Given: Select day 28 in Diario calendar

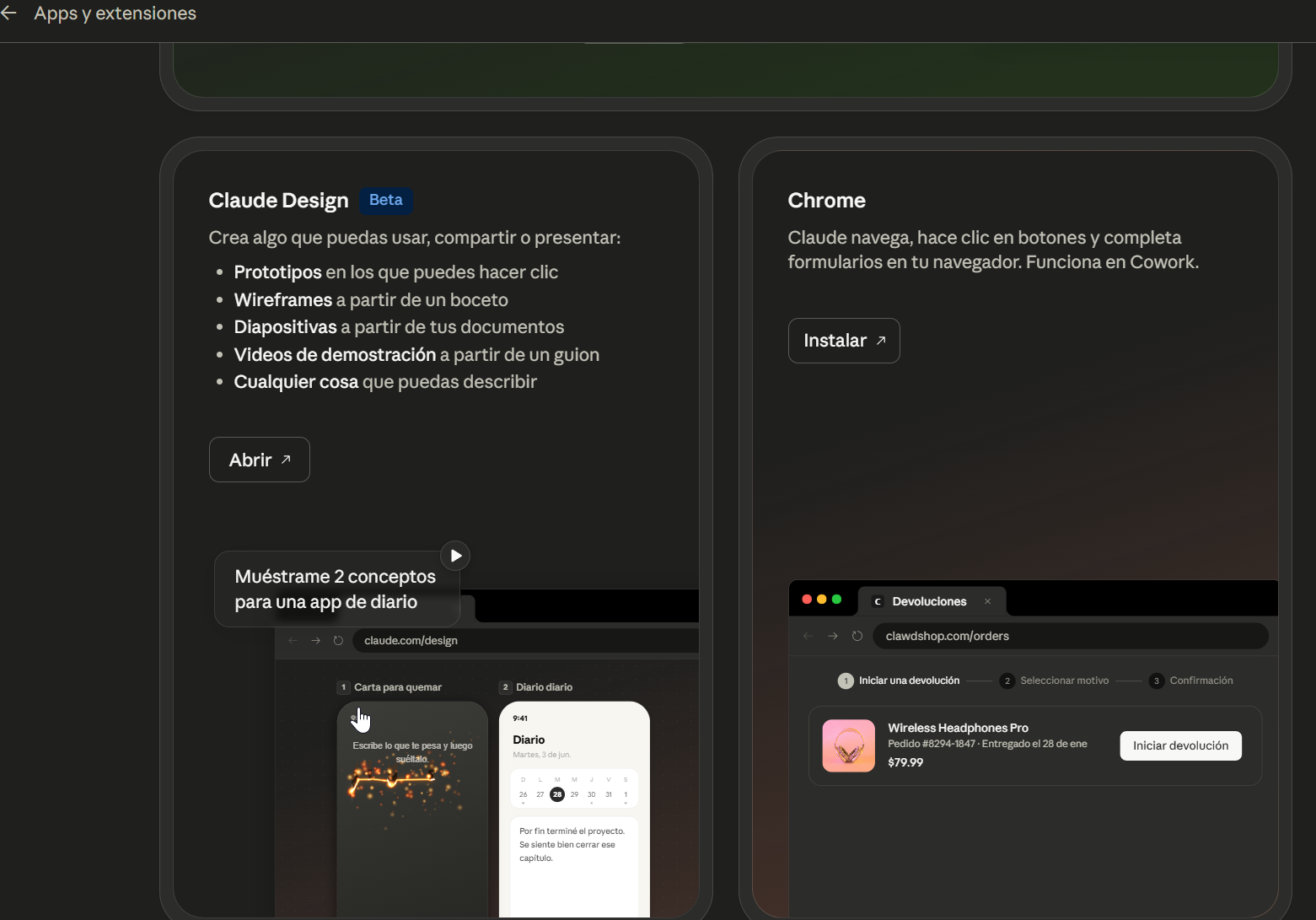Looking at the screenshot, I should point(557,794).
